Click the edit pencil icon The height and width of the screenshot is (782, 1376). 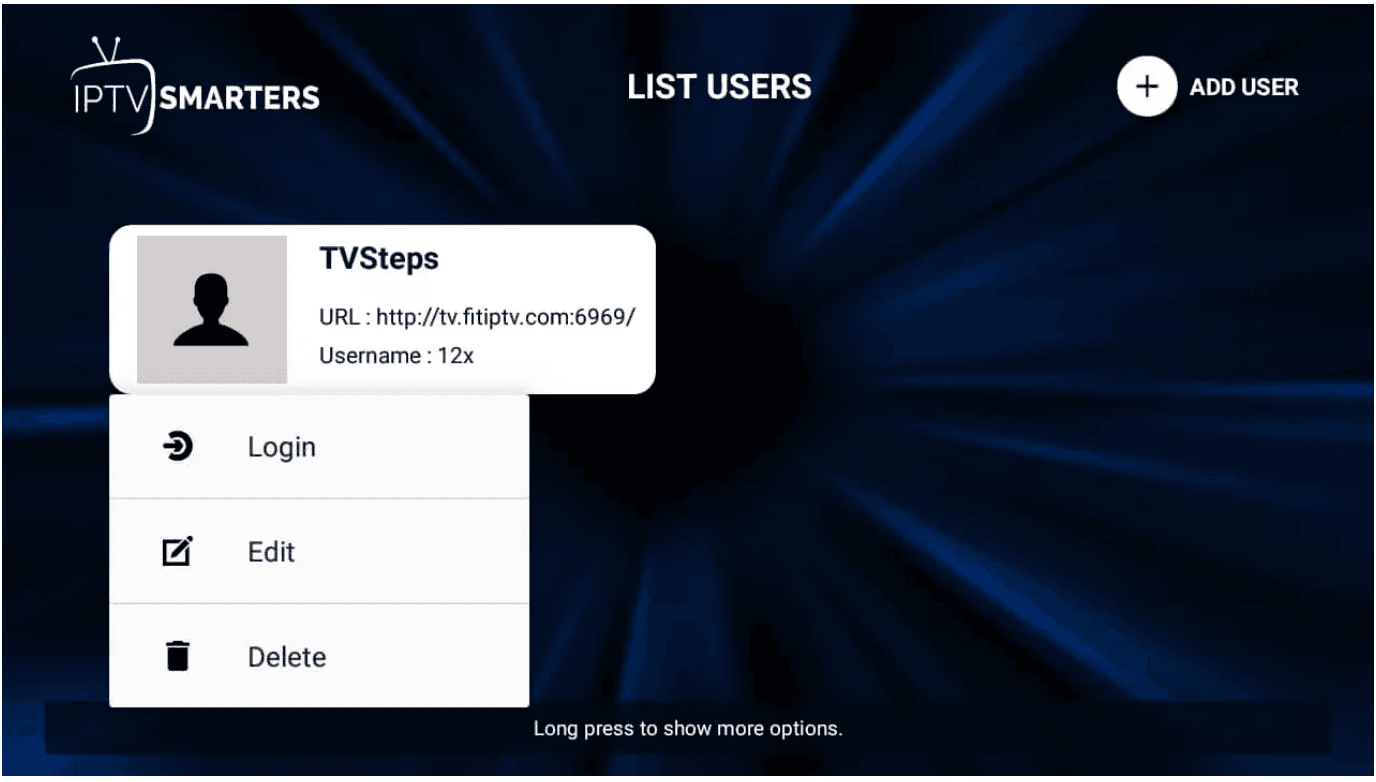177,551
